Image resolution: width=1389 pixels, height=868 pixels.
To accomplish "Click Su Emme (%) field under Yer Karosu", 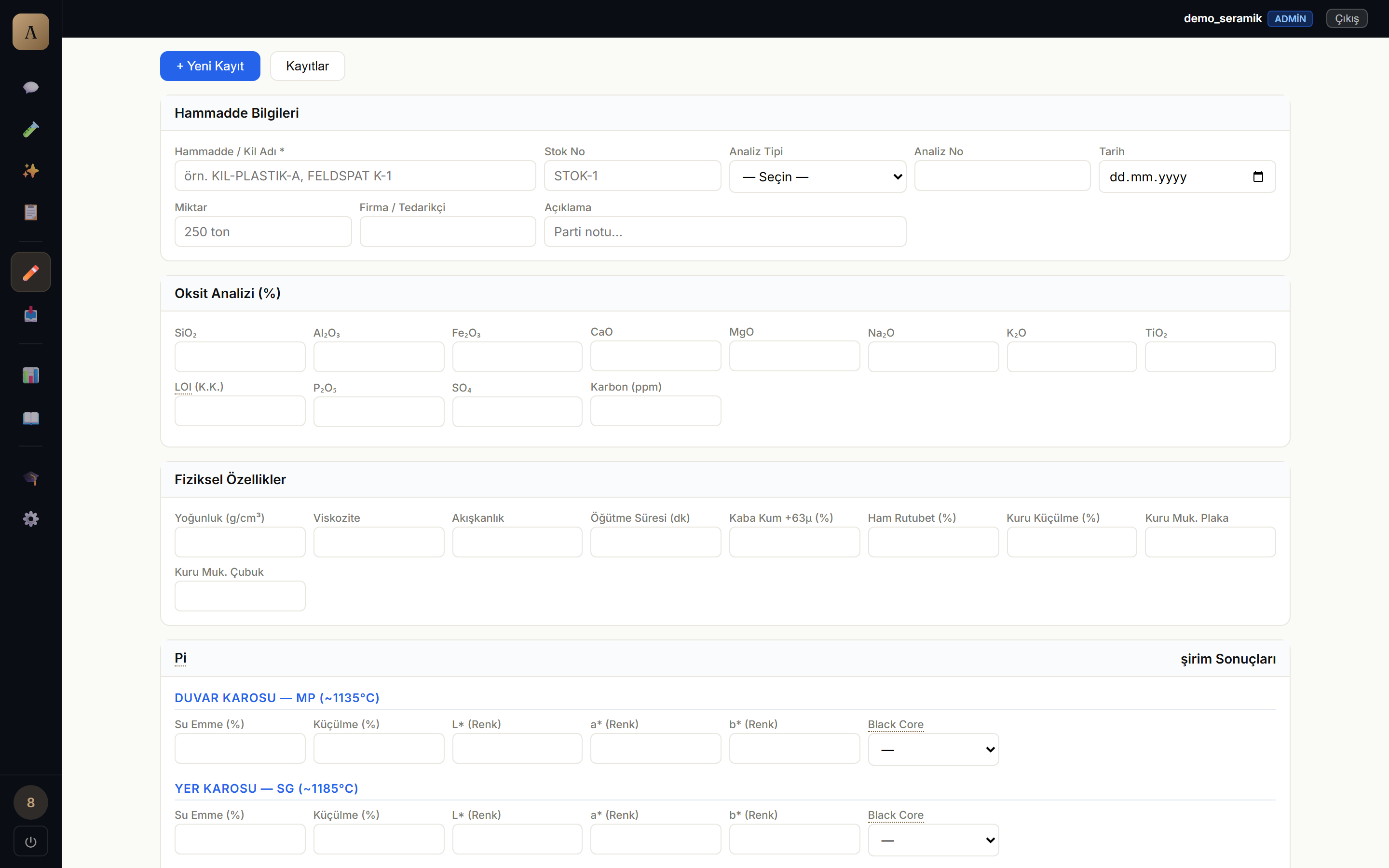I will point(240,839).
